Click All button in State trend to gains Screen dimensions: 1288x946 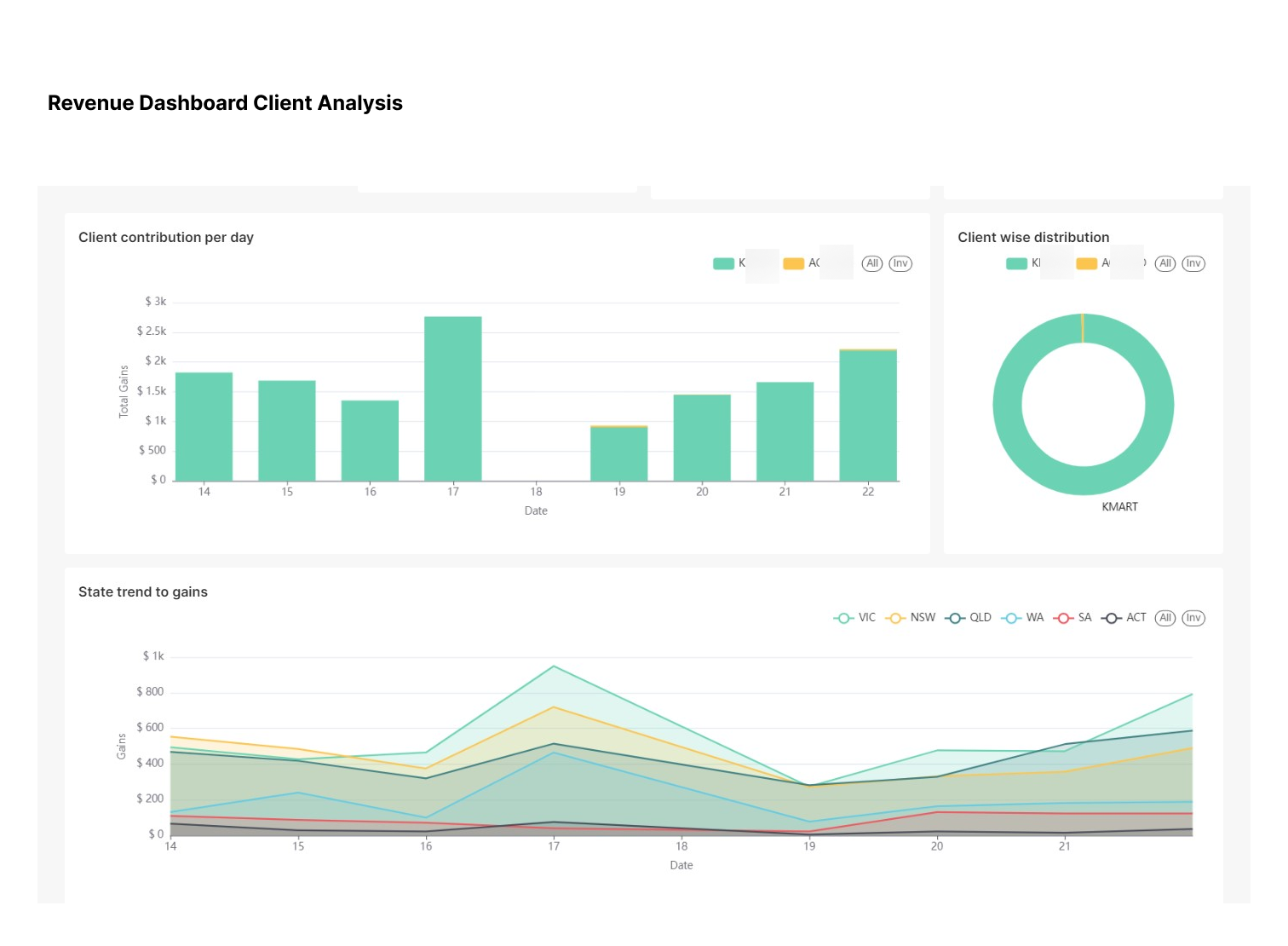pos(1165,618)
